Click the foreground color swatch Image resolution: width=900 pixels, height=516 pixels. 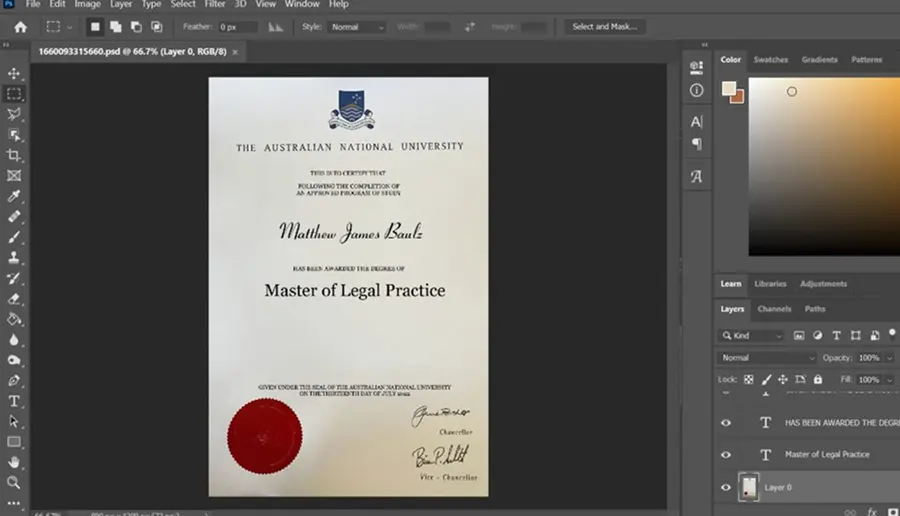tap(729, 88)
